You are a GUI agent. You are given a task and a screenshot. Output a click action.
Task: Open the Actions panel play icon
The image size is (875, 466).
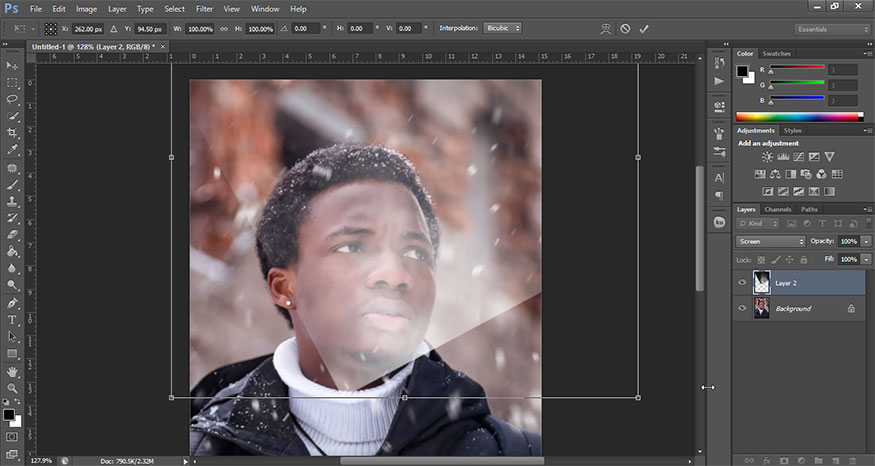click(719, 81)
